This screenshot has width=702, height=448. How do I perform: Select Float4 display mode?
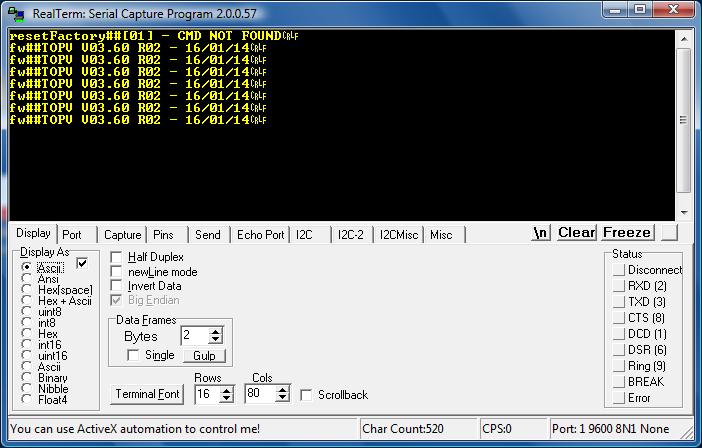click(26, 399)
